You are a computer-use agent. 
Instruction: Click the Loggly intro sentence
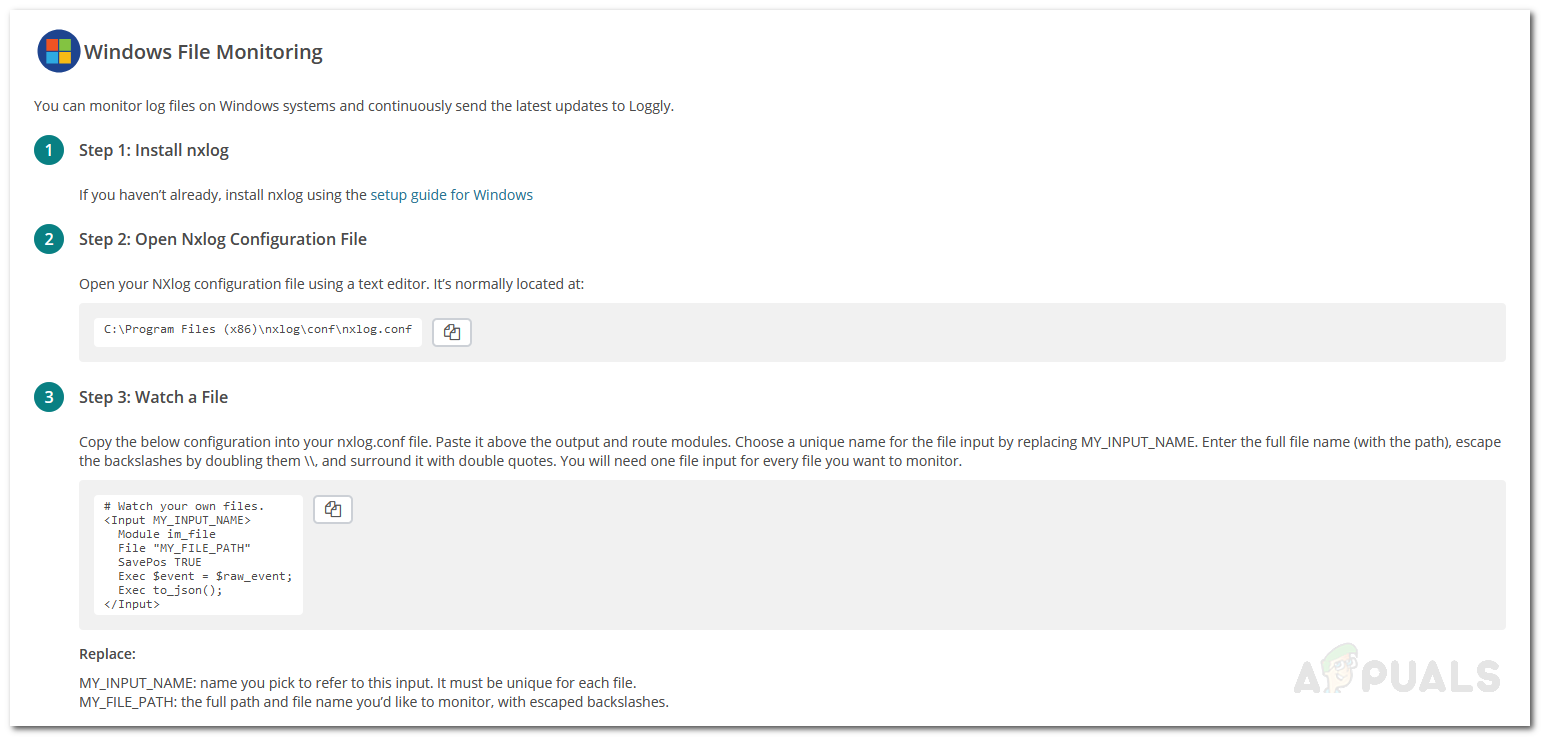pos(353,106)
